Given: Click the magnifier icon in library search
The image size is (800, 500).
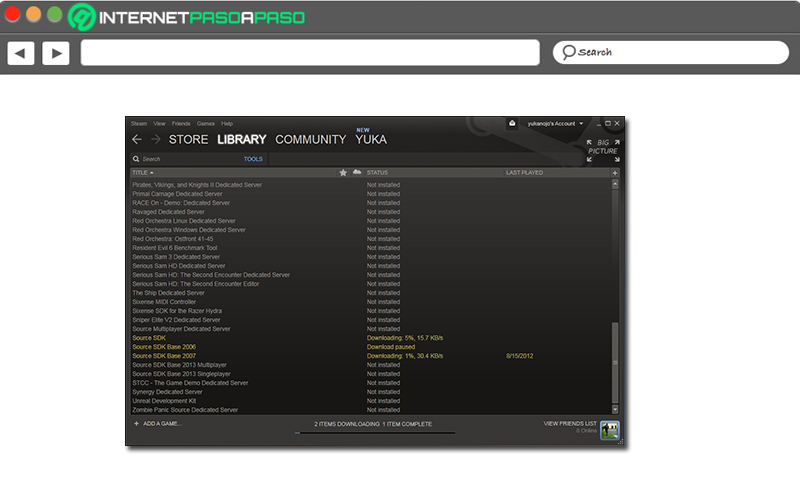Looking at the screenshot, I should pos(136,159).
